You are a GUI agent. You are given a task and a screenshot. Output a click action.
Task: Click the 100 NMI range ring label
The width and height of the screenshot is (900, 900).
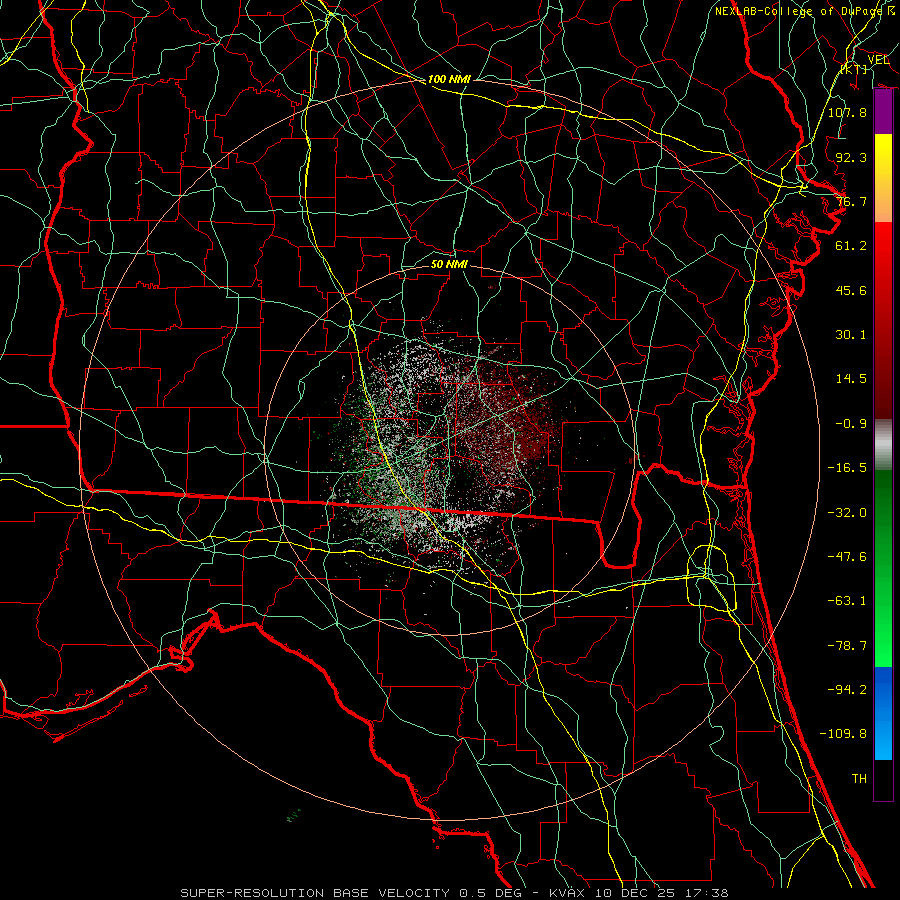[x=449, y=79]
